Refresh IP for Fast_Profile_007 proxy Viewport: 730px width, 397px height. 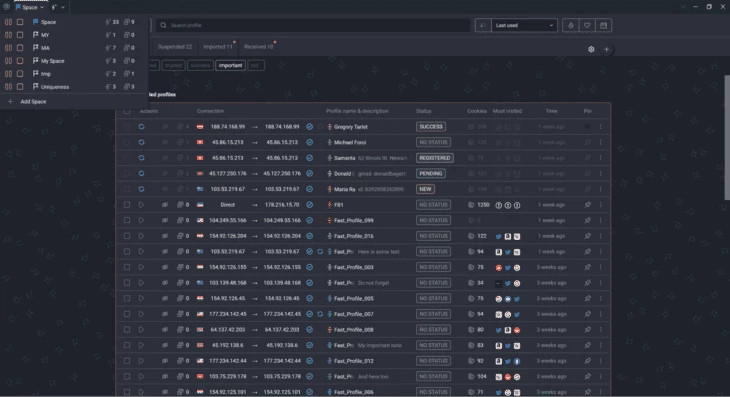[x=320, y=314]
